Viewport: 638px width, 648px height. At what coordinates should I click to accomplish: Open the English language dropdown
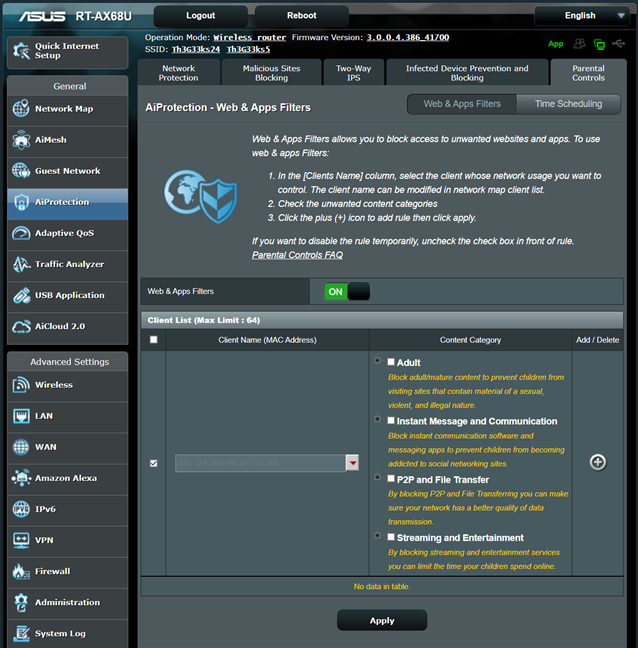(582, 16)
